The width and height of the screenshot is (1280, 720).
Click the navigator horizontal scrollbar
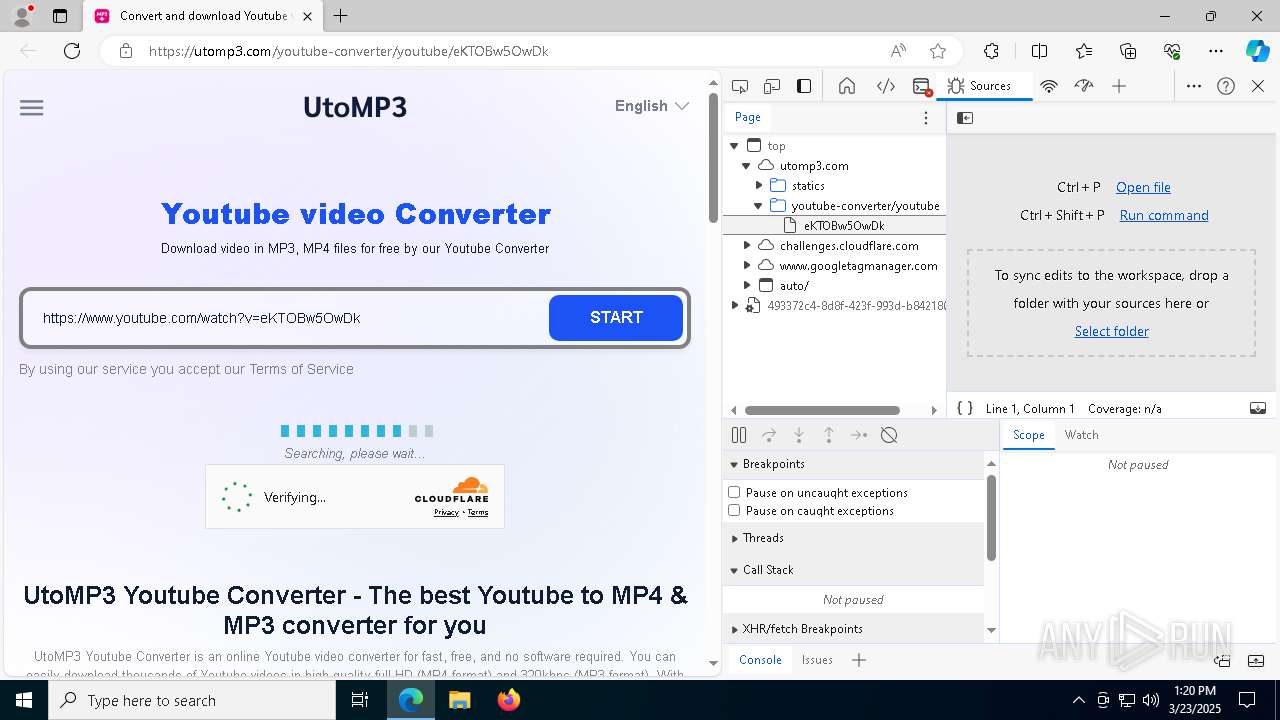pyautogui.click(x=822, y=410)
